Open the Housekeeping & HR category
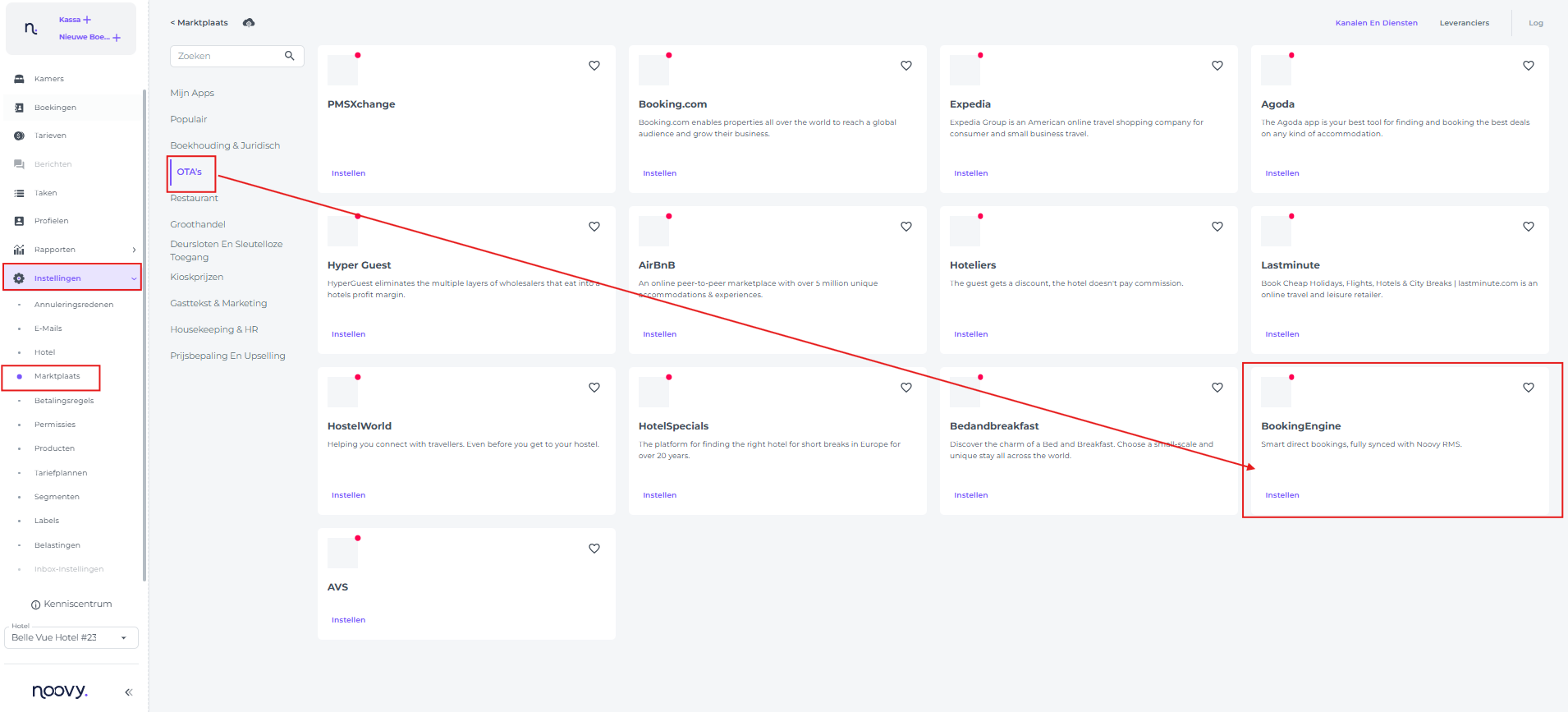Image resolution: width=1568 pixels, height=712 pixels. 214,329
